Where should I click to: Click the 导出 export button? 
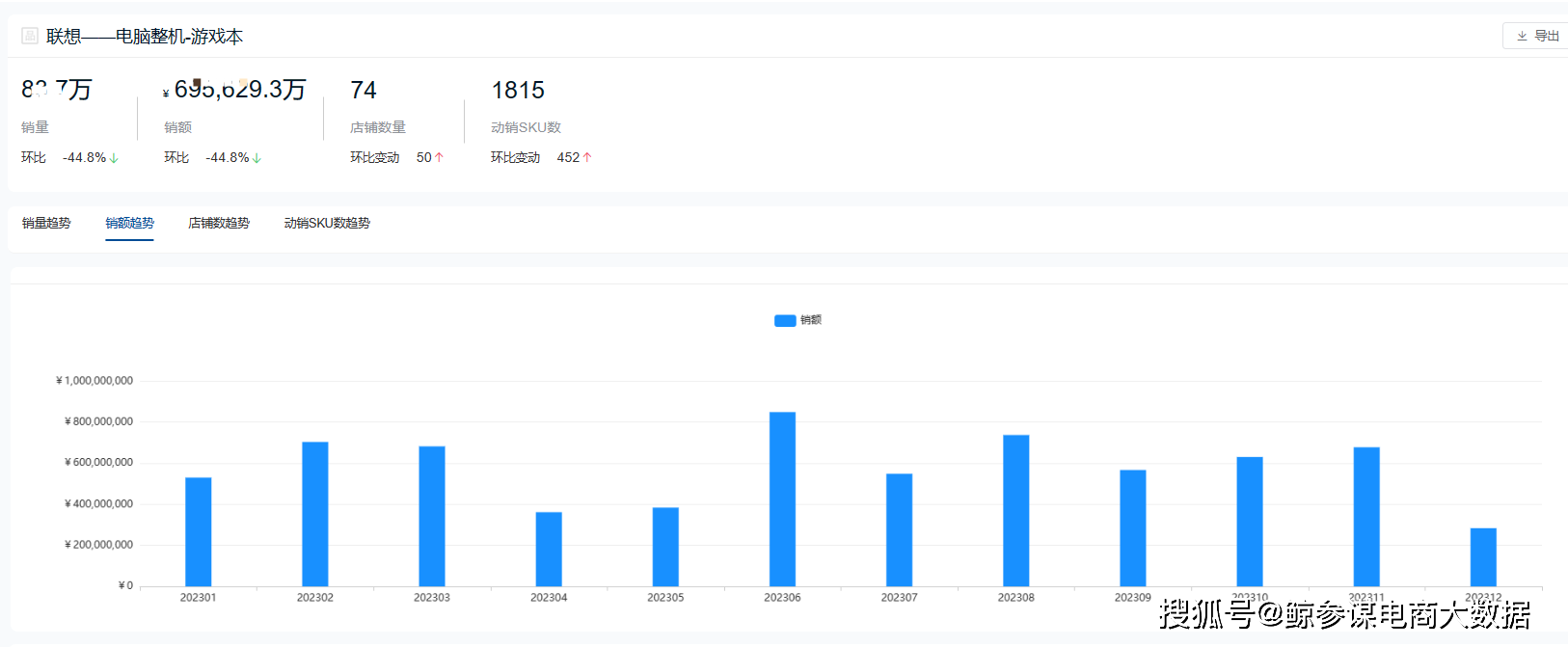pos(1537,36)
